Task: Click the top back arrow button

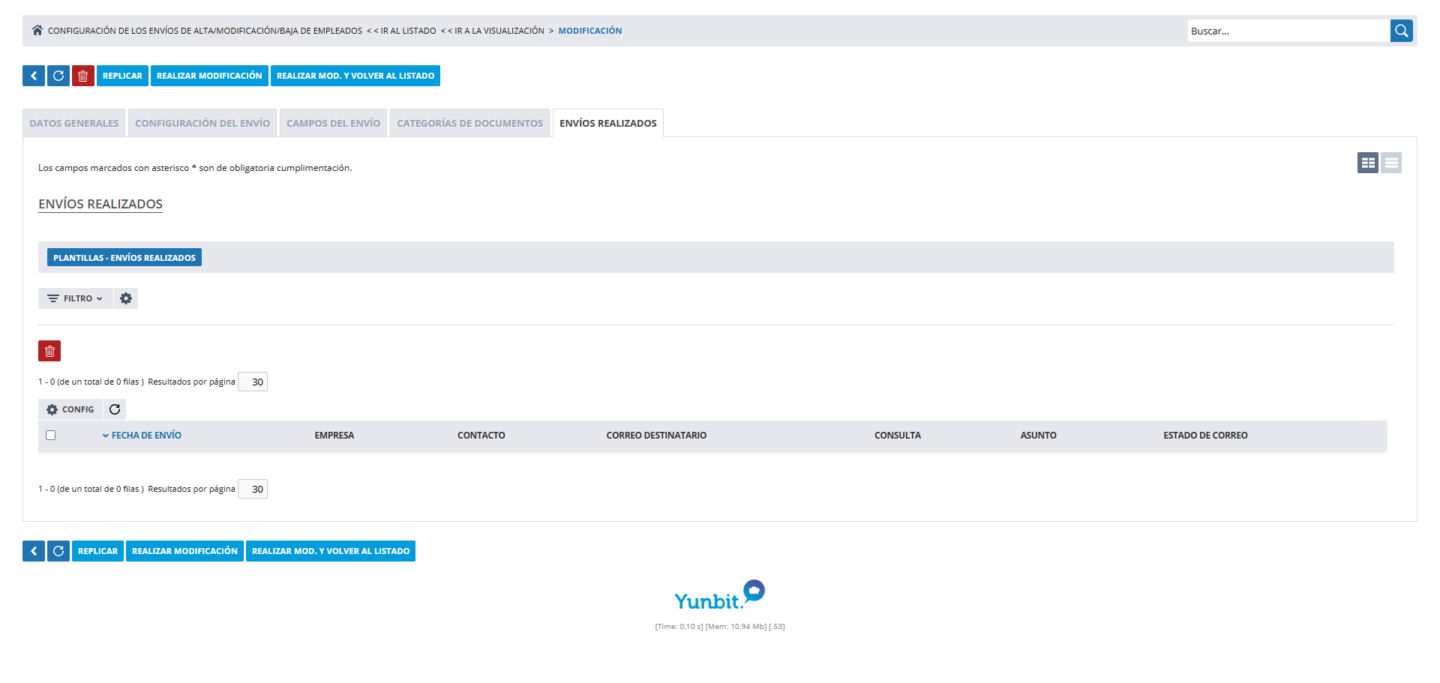Action: (33, 76)
